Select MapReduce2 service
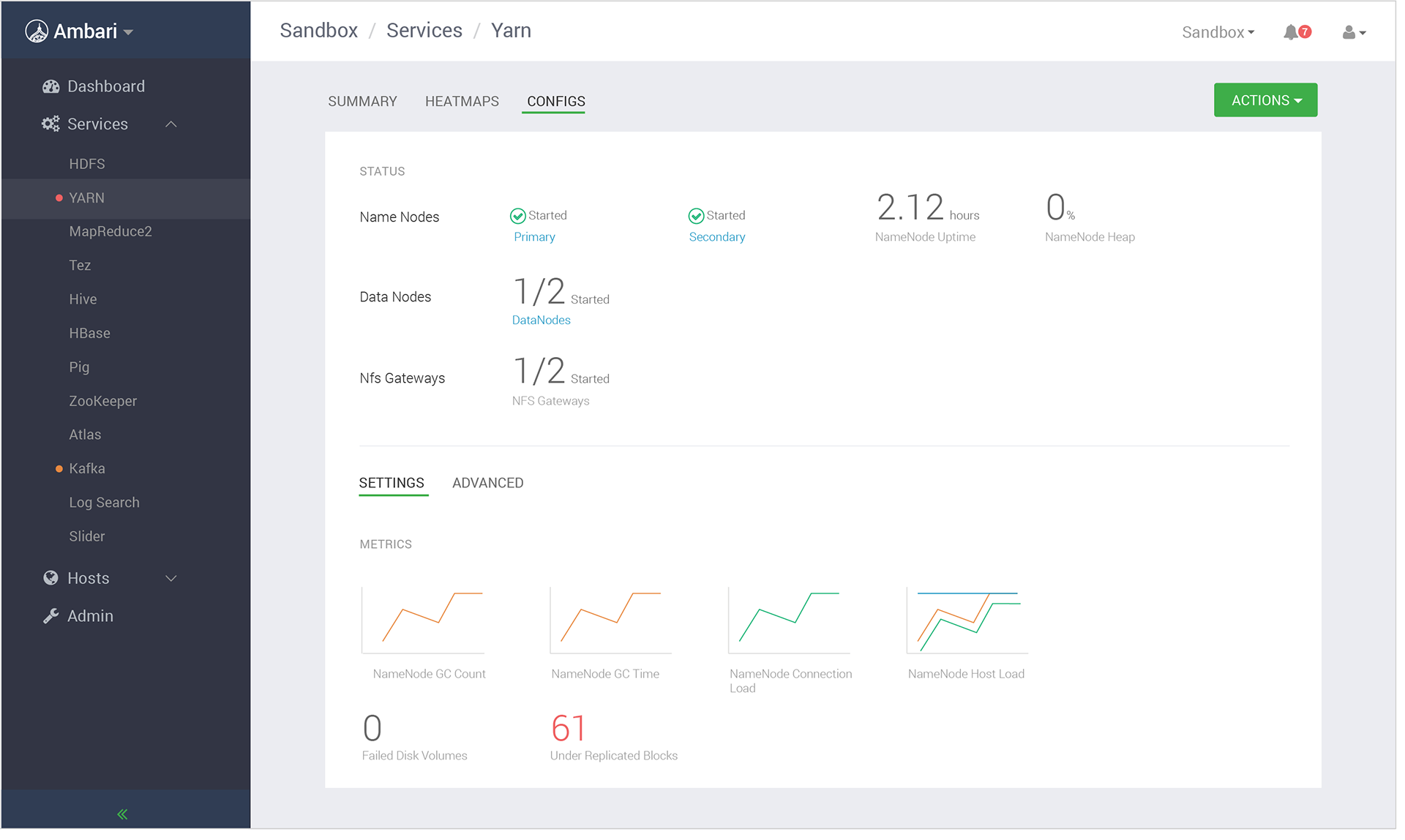 pyautogui.click(x=110, y=232)
